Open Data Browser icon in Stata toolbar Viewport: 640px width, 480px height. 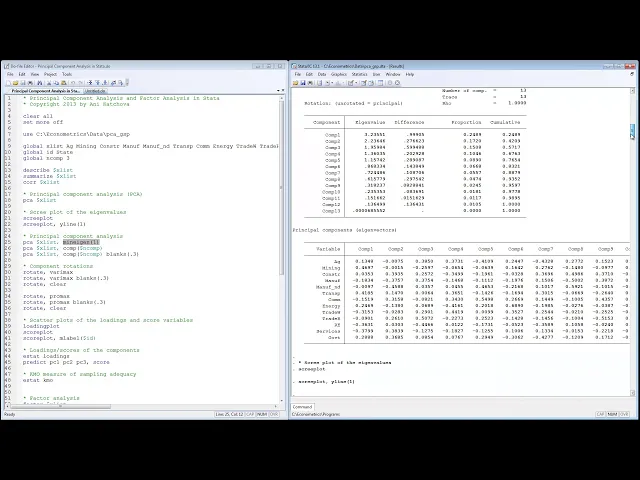coord(371,82)
